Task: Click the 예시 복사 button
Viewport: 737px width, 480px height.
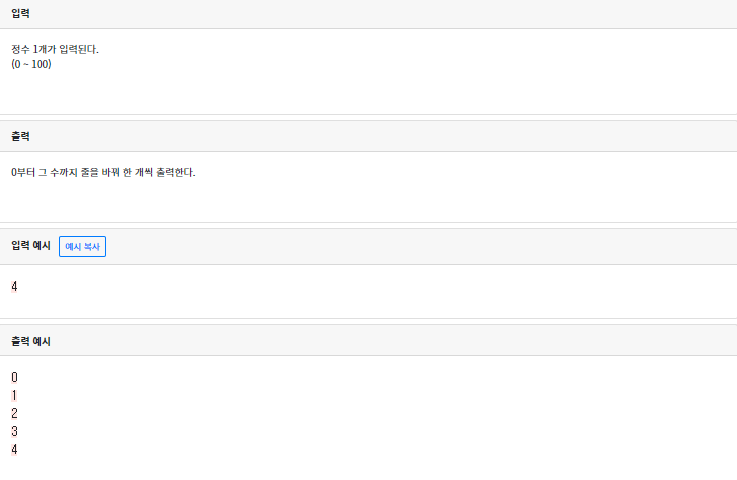Action: point(82,246)
